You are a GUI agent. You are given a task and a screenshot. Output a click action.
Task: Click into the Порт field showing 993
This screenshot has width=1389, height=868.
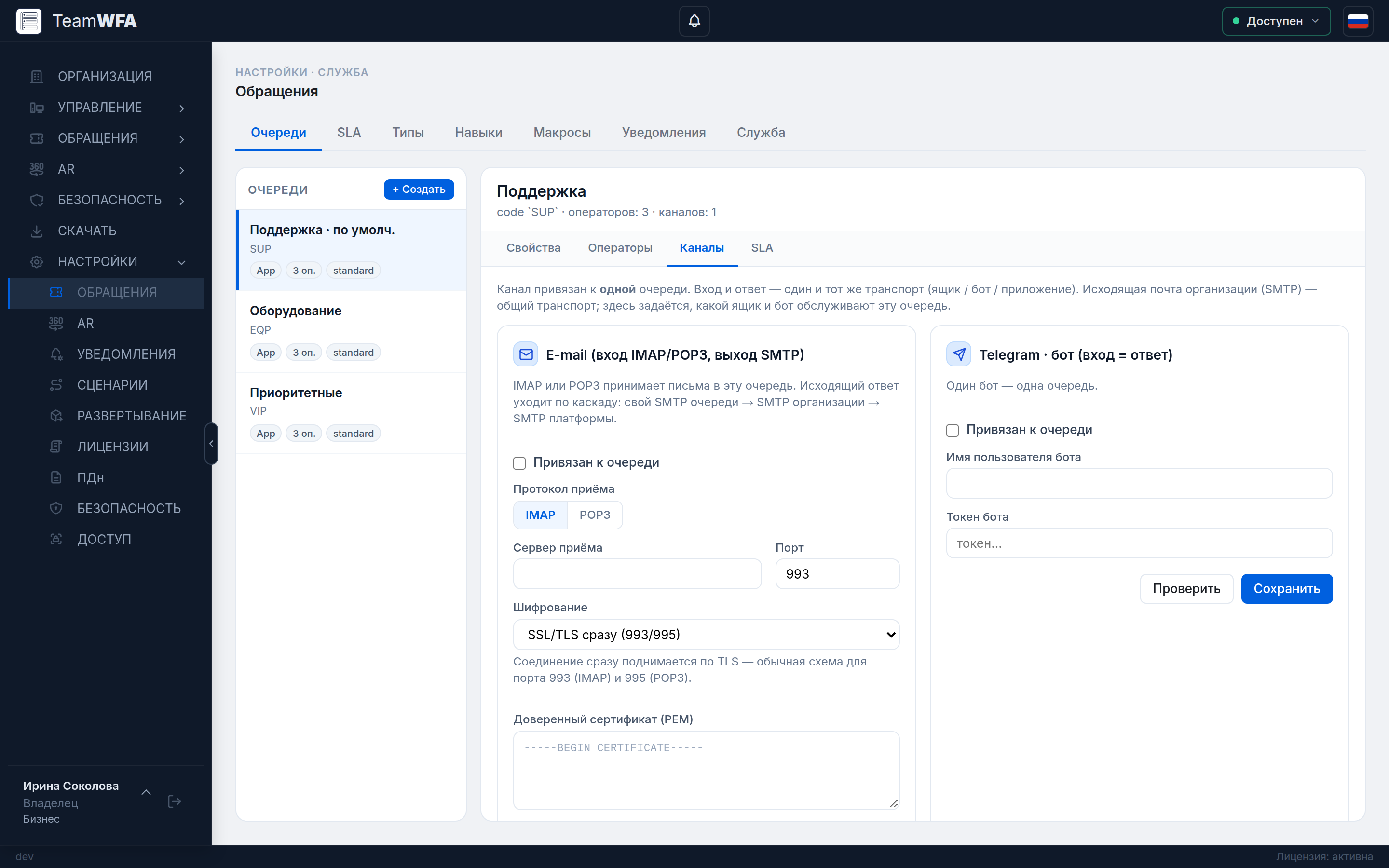click(x=837, y=574)
